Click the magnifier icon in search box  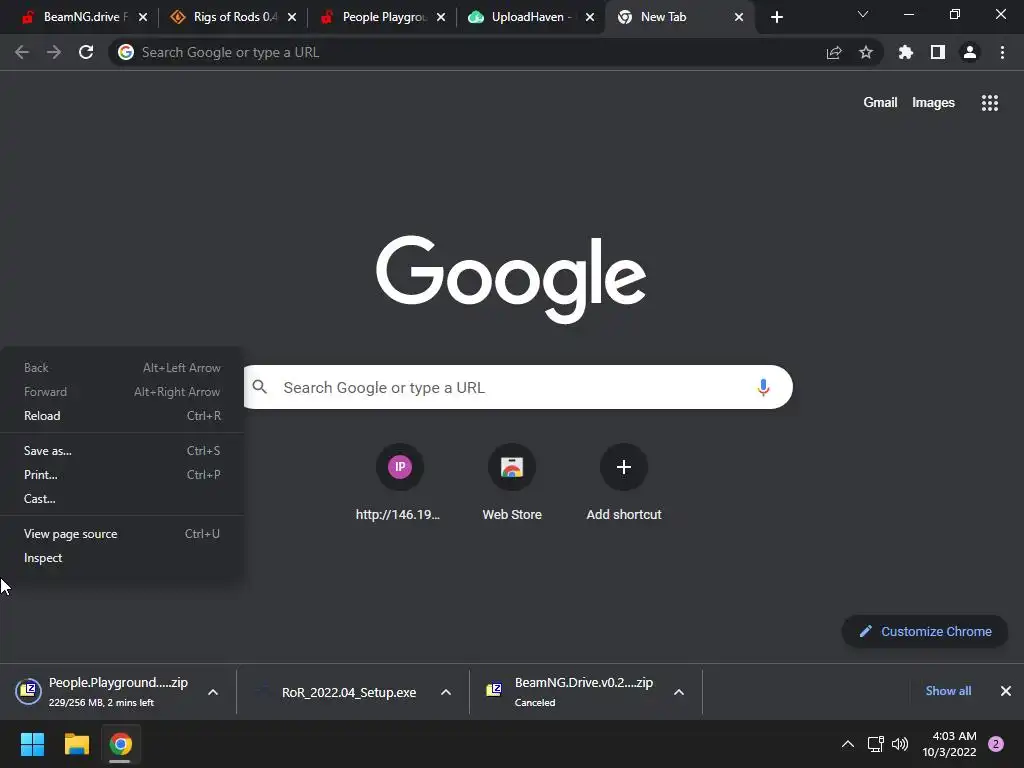260,387
